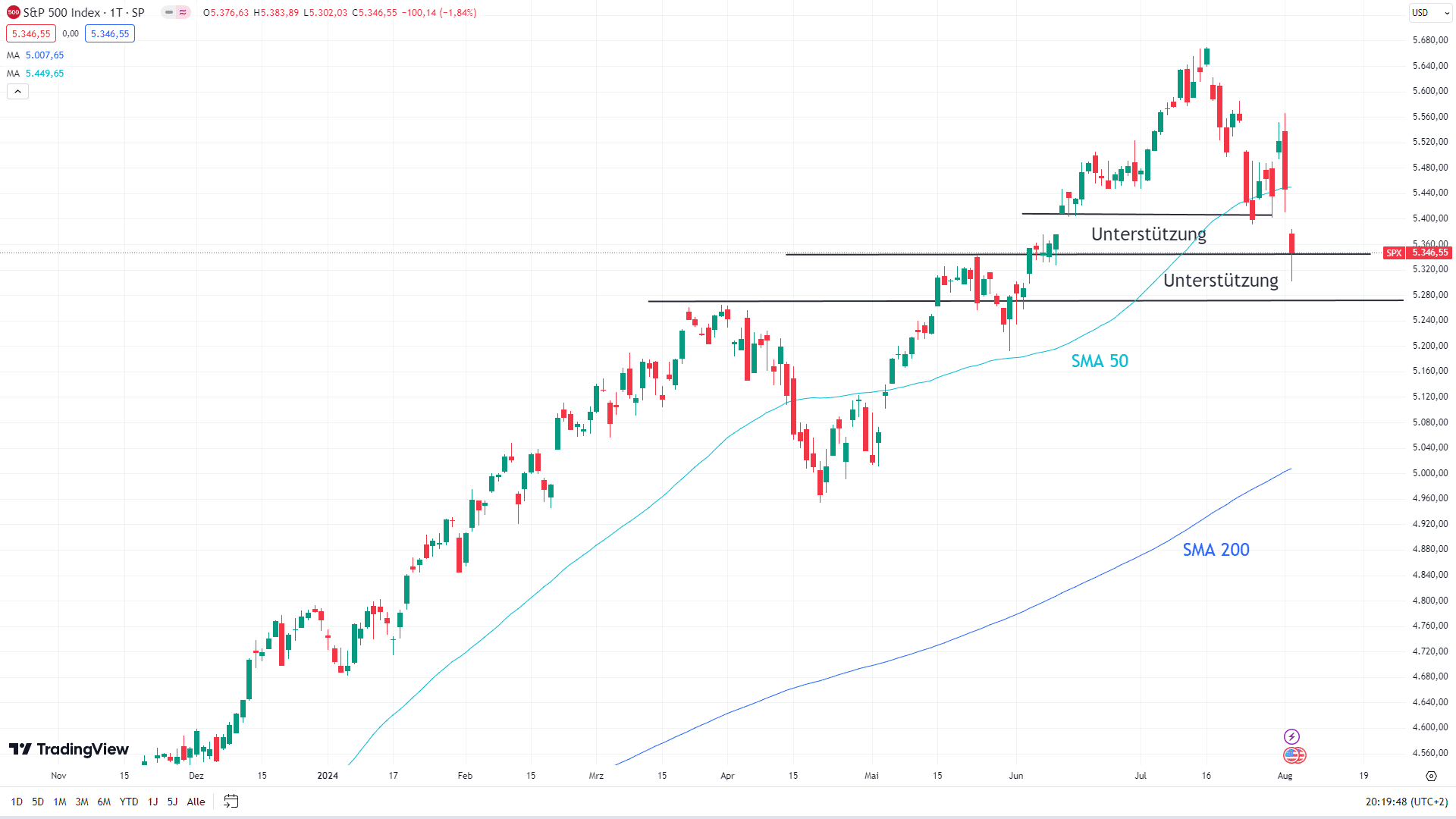This screenshot has height=819, width=1456.
Task: Click the pink delayed data wave indicator
Action: tap(184, 12)
